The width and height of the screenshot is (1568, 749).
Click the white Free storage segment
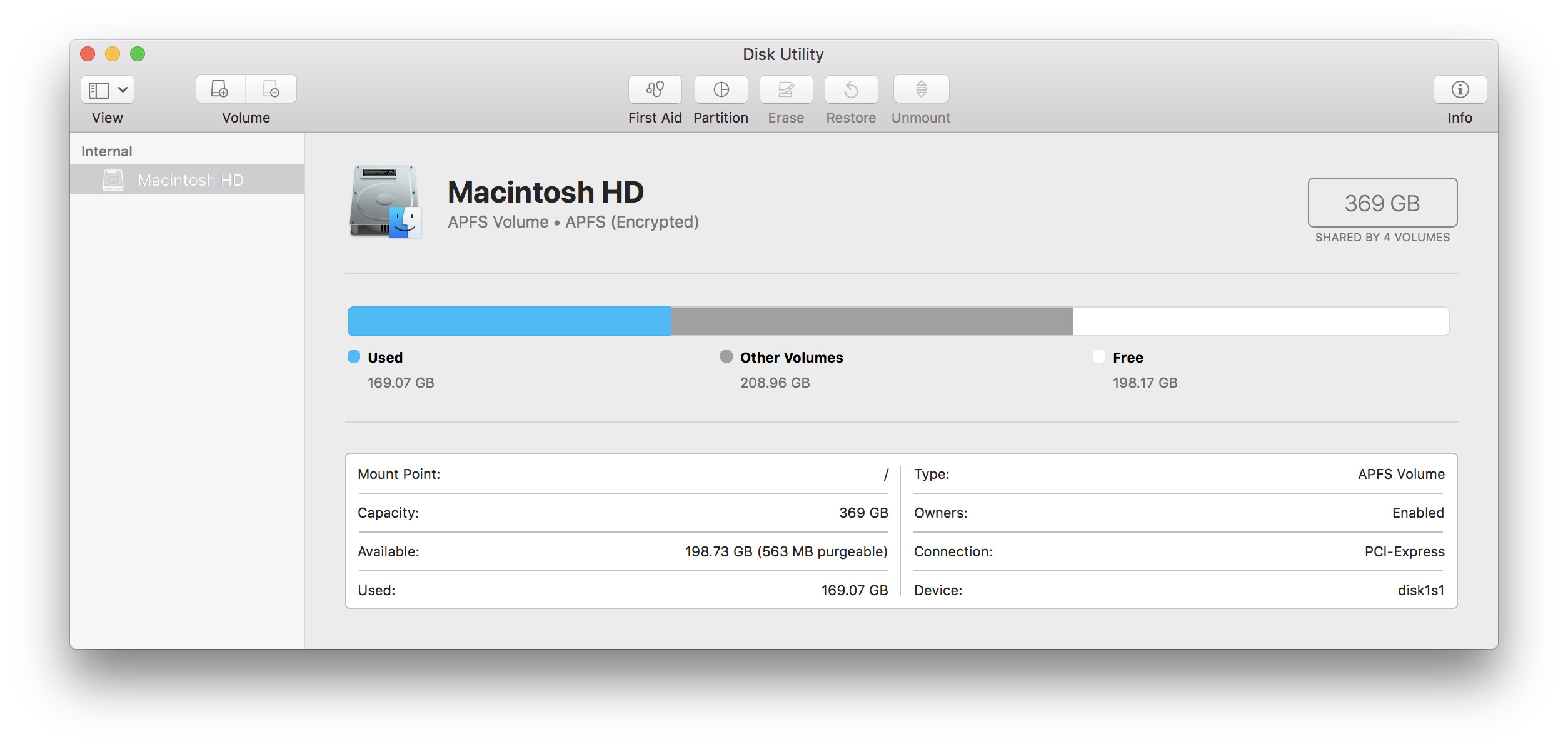(1261, 321)
